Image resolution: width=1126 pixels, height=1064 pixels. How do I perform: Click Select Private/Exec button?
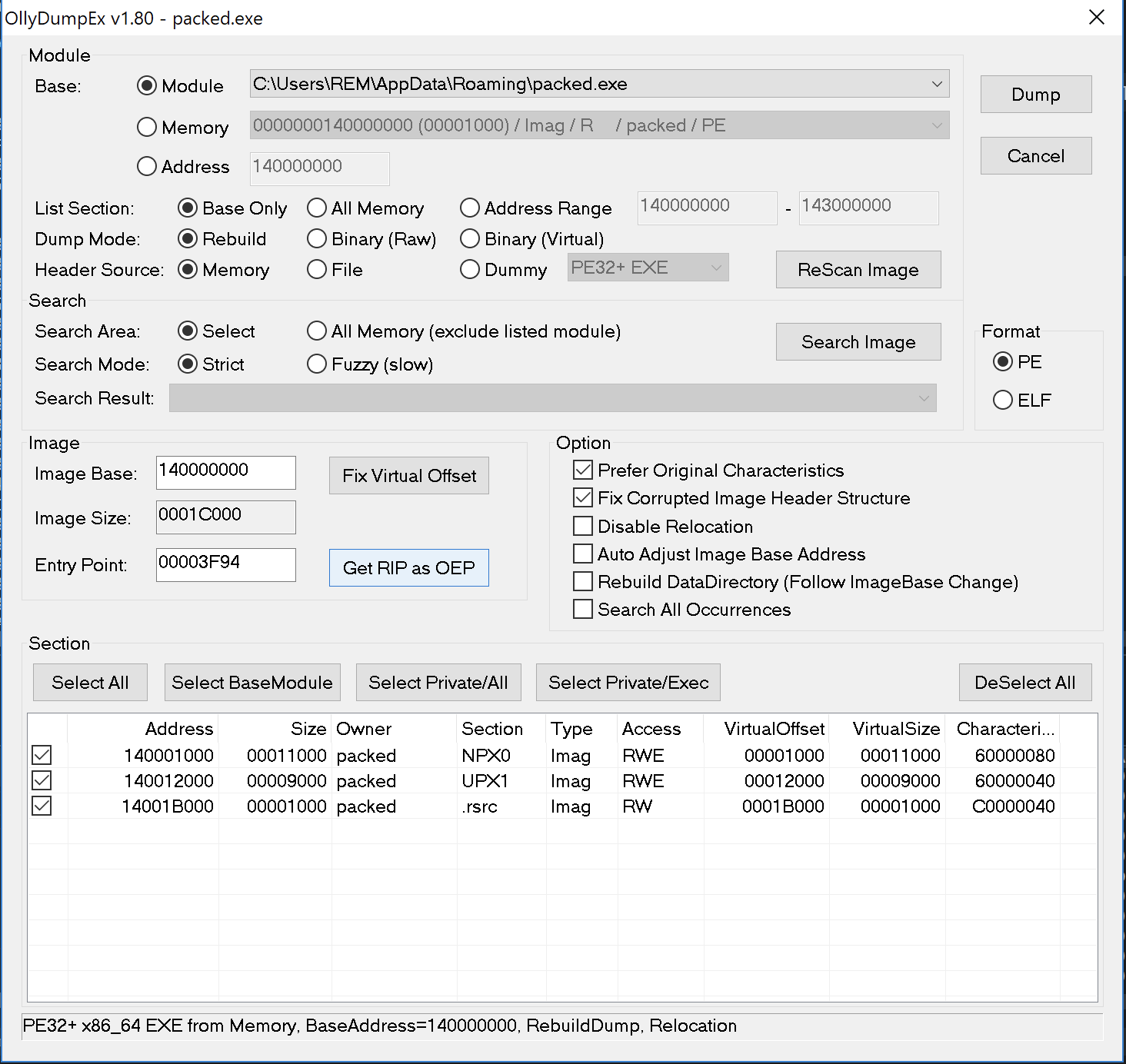[628, 682]
